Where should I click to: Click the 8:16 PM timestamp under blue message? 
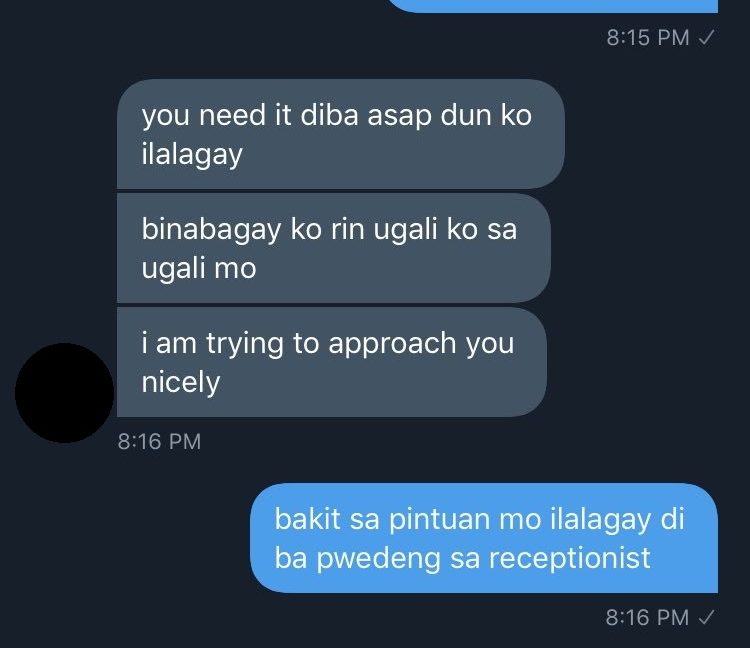(647, 617)
